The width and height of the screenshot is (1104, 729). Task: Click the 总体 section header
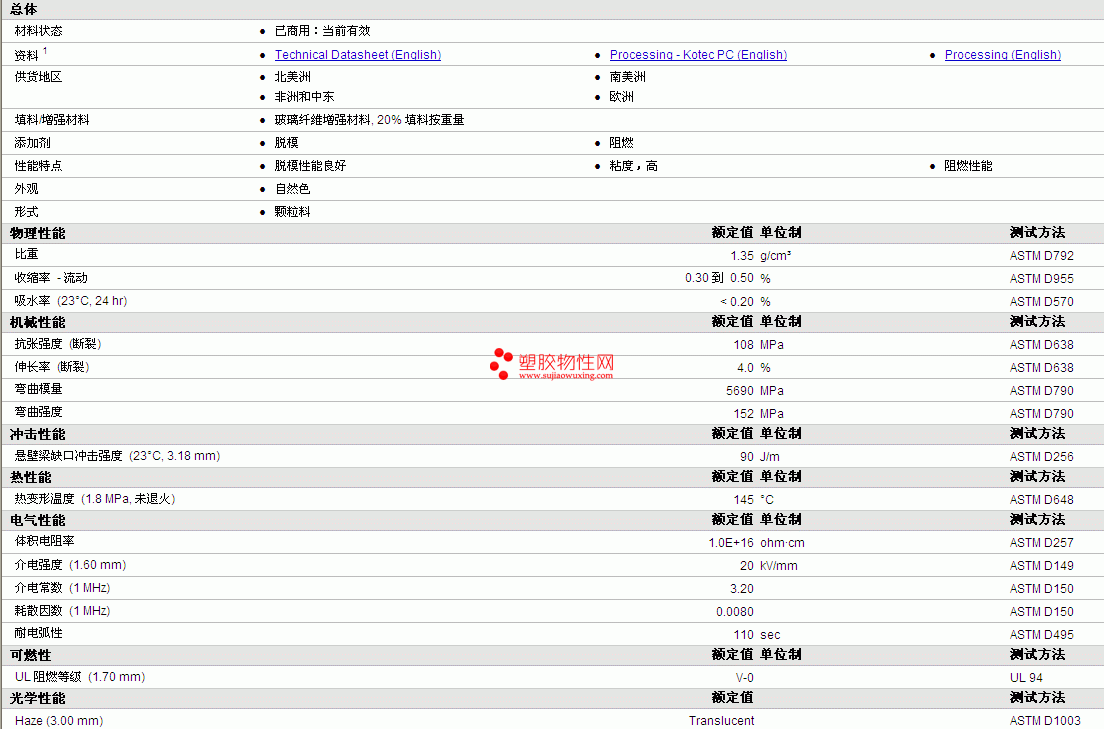coord(23,9)
